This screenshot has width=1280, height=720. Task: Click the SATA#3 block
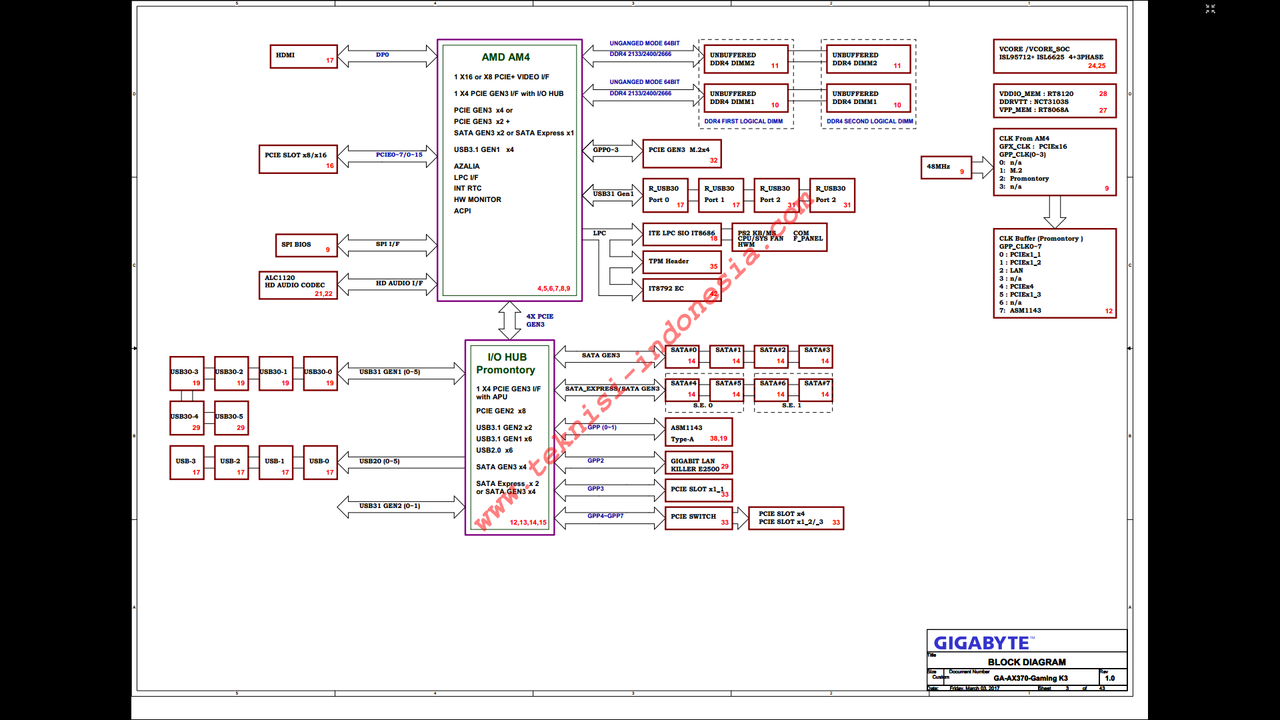click(x=815, y=356)
